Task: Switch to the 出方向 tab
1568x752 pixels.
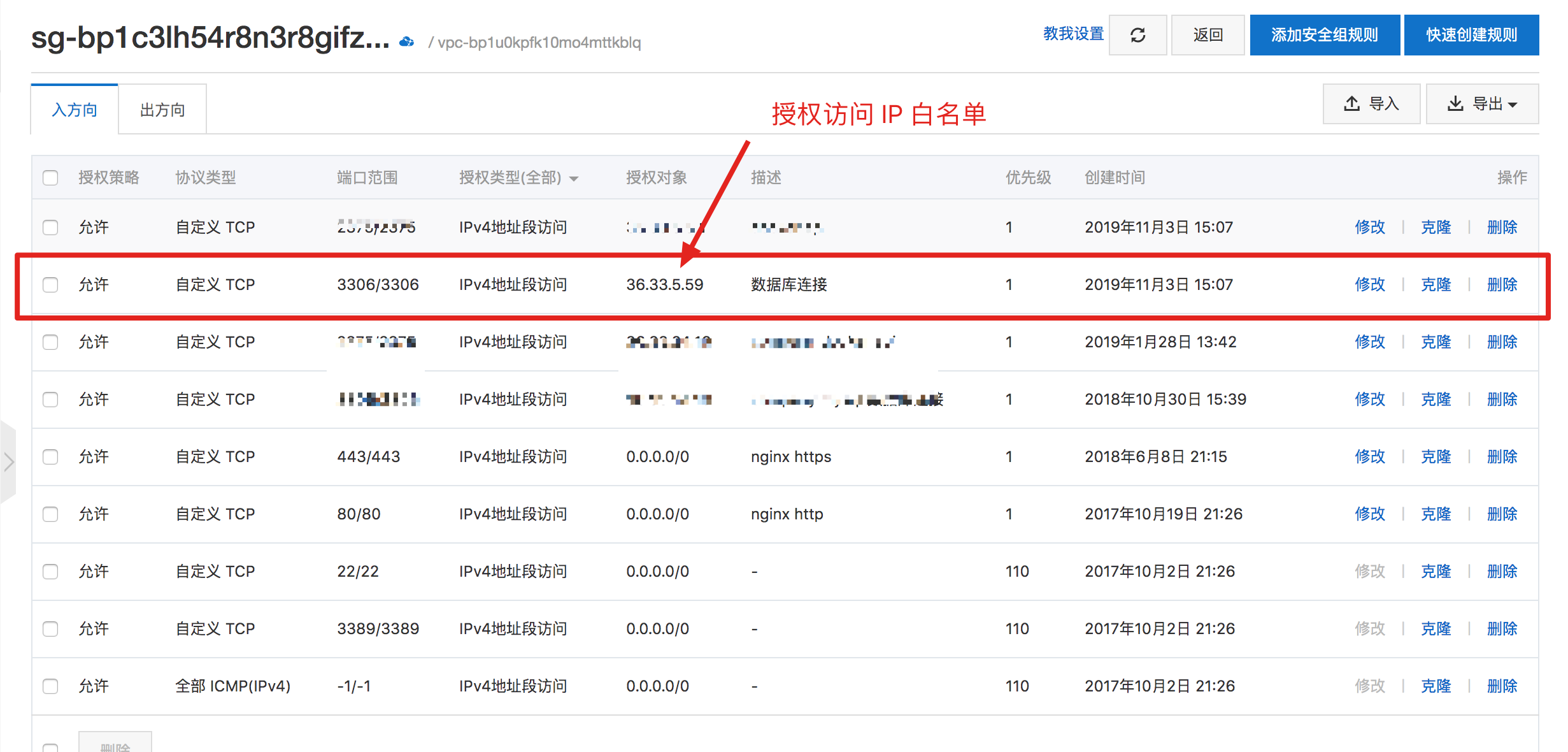Action: click(x=162, y=110)
